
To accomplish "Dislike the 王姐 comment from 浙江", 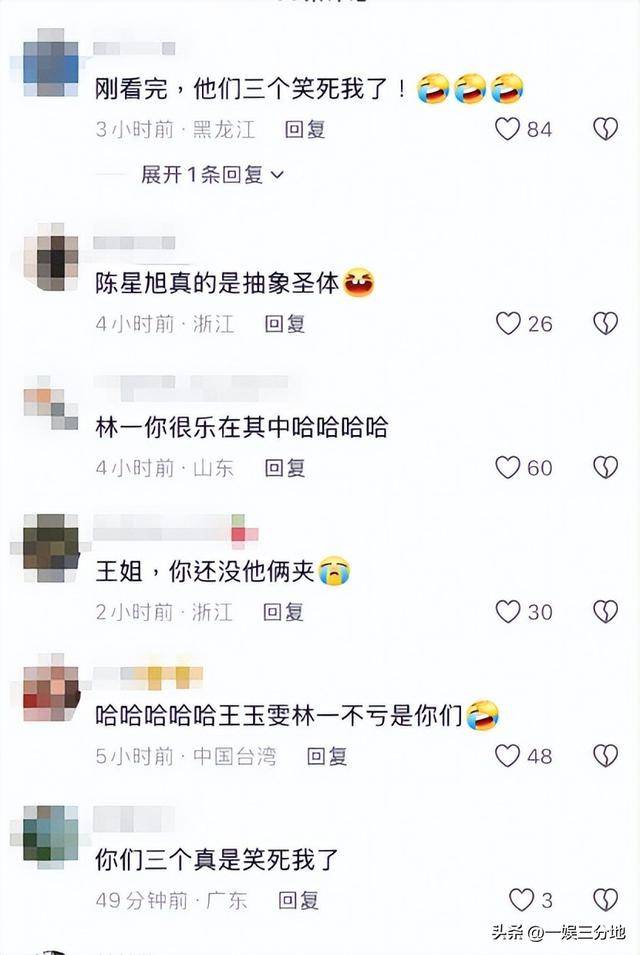I will click(605, 611).
